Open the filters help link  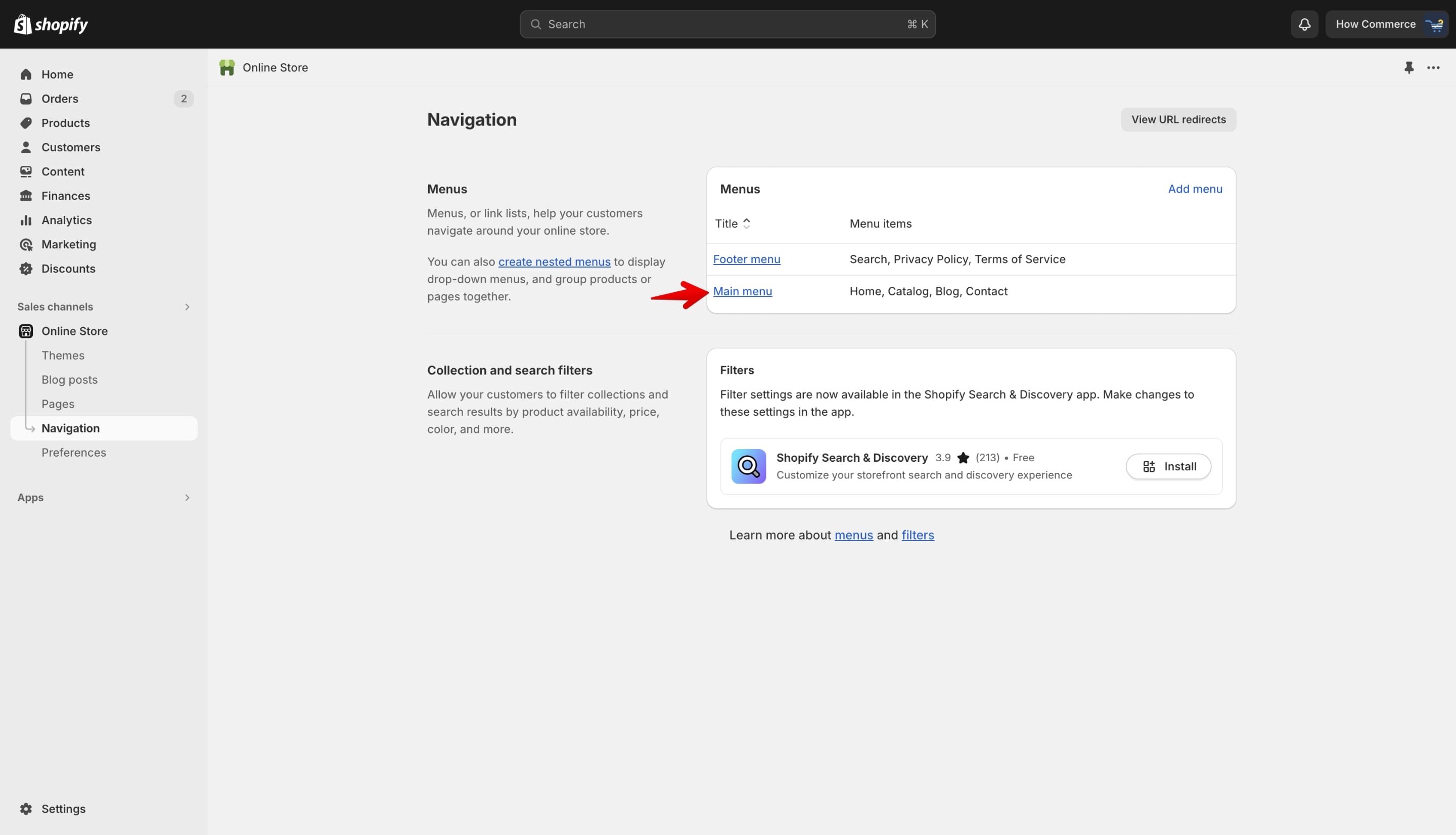917,535
